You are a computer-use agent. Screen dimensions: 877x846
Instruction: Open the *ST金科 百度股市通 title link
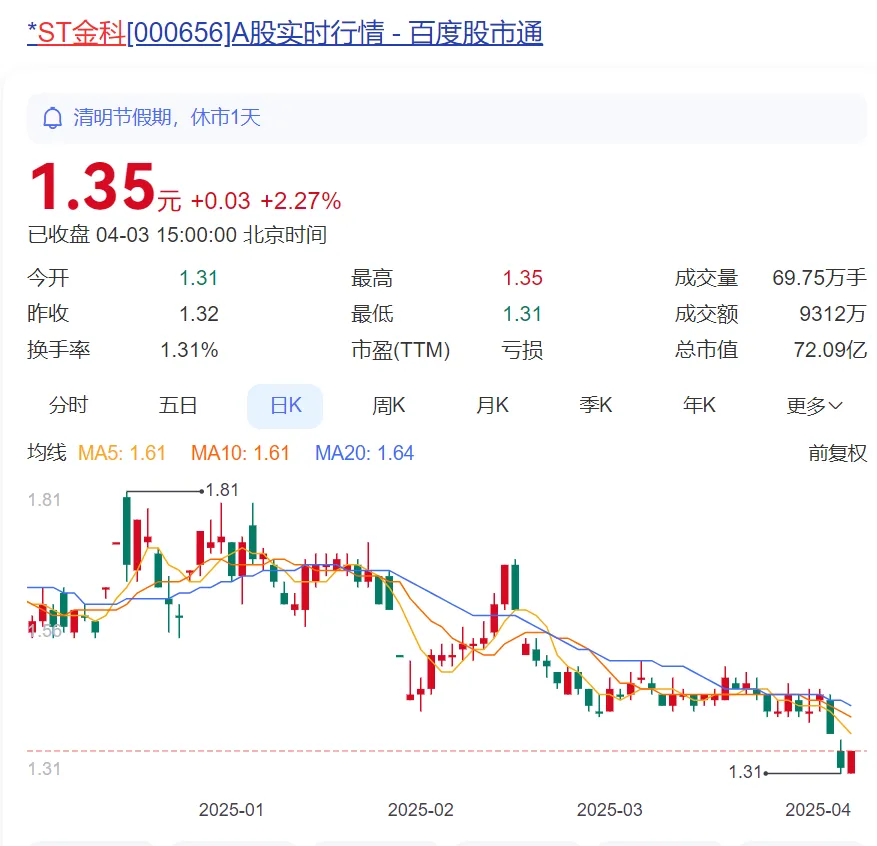point(285,33)
